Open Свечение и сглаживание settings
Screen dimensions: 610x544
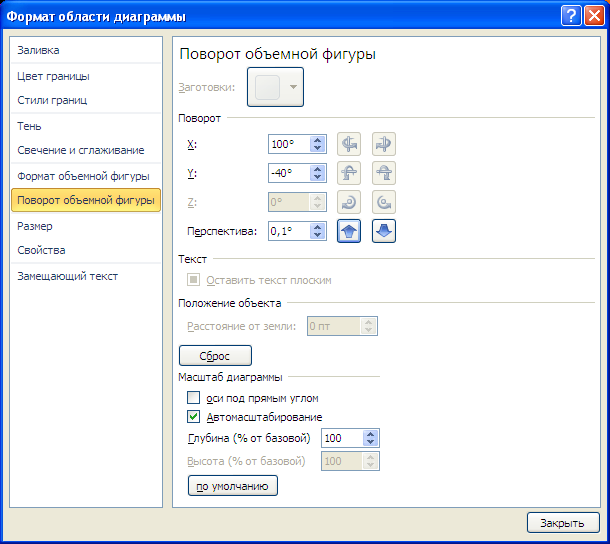coord(86,150)
